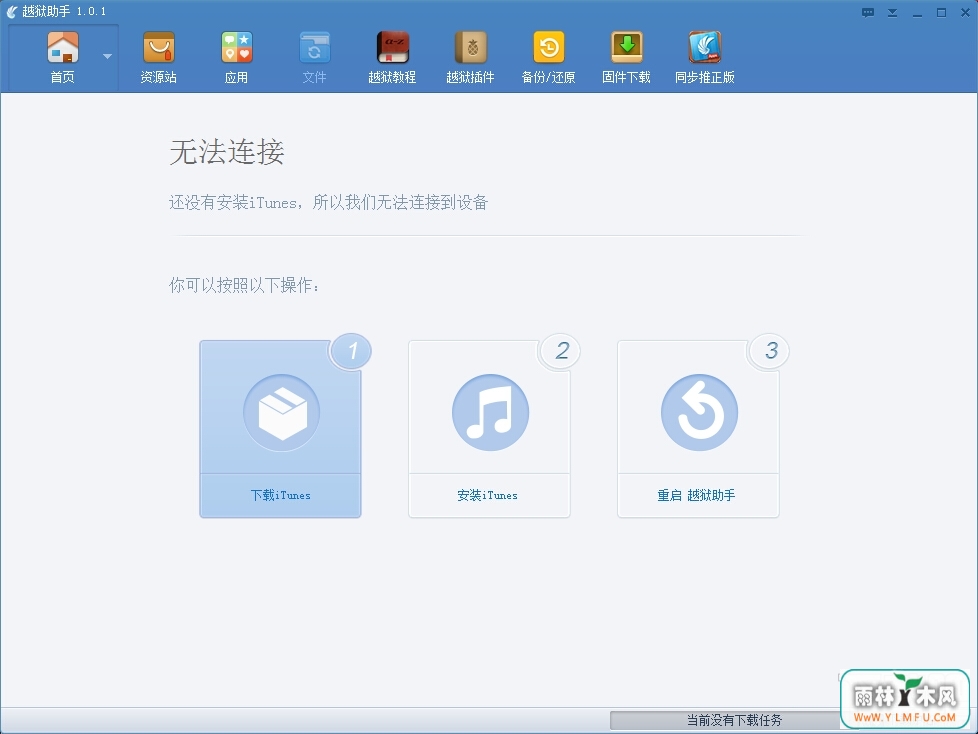Viewport: 978px width, 734px height.
Task: Open the feedback chat icon in title bar
Action: coord(868,12)
